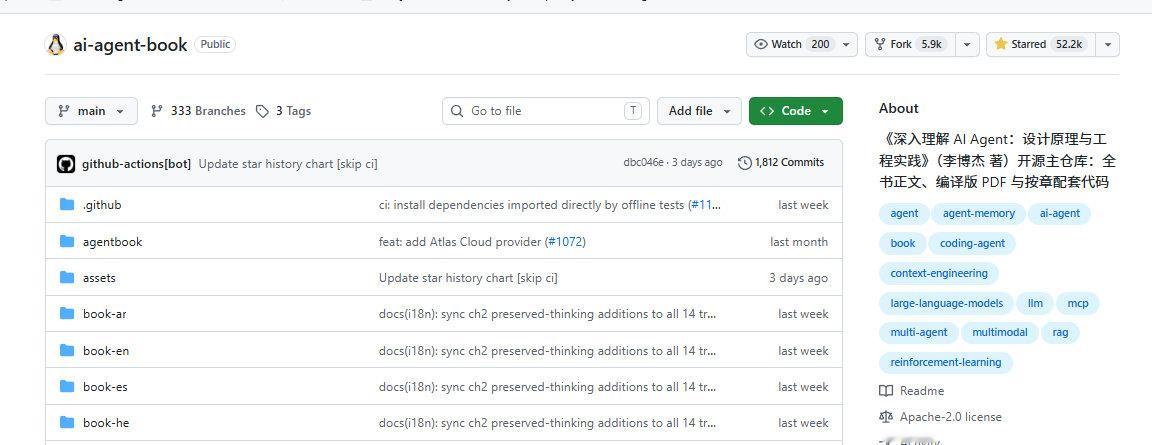Image resolution: width=1152 pixels, height=445 pixels.
Task: Click the license scale icon
Action: 886,417
